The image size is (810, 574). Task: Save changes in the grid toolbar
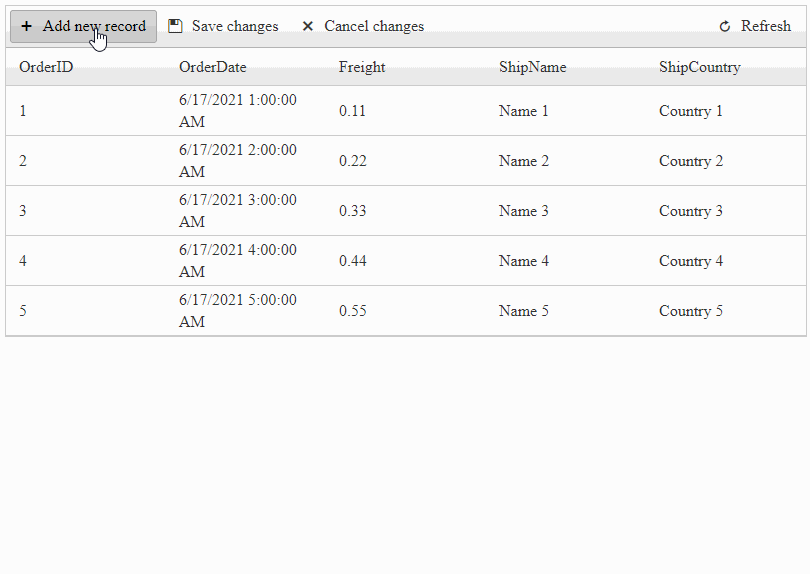point(223,26)
